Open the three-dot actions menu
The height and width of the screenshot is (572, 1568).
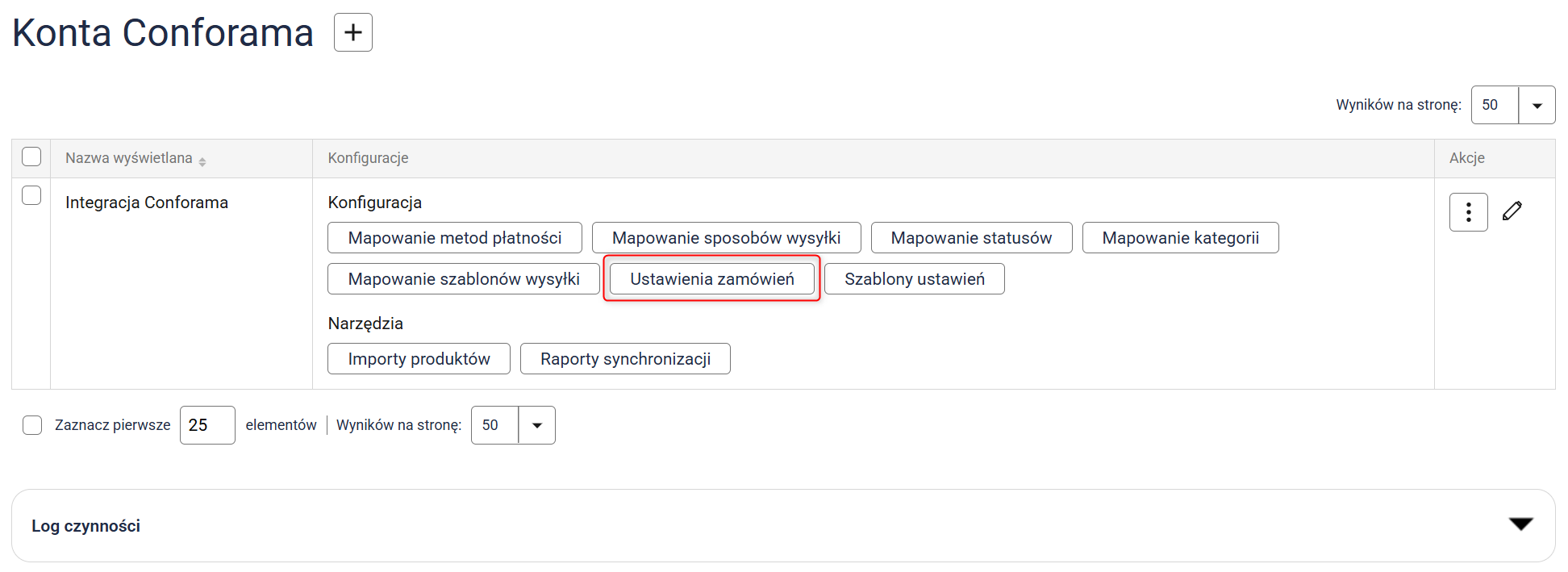point(1468,212)
